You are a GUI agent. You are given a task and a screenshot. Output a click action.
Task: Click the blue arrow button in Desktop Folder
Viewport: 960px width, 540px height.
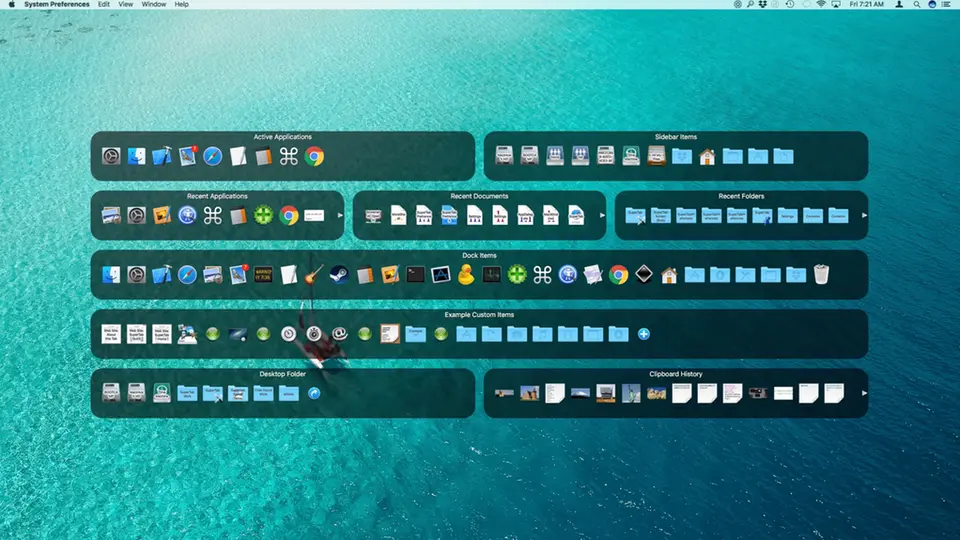(314, 393)
